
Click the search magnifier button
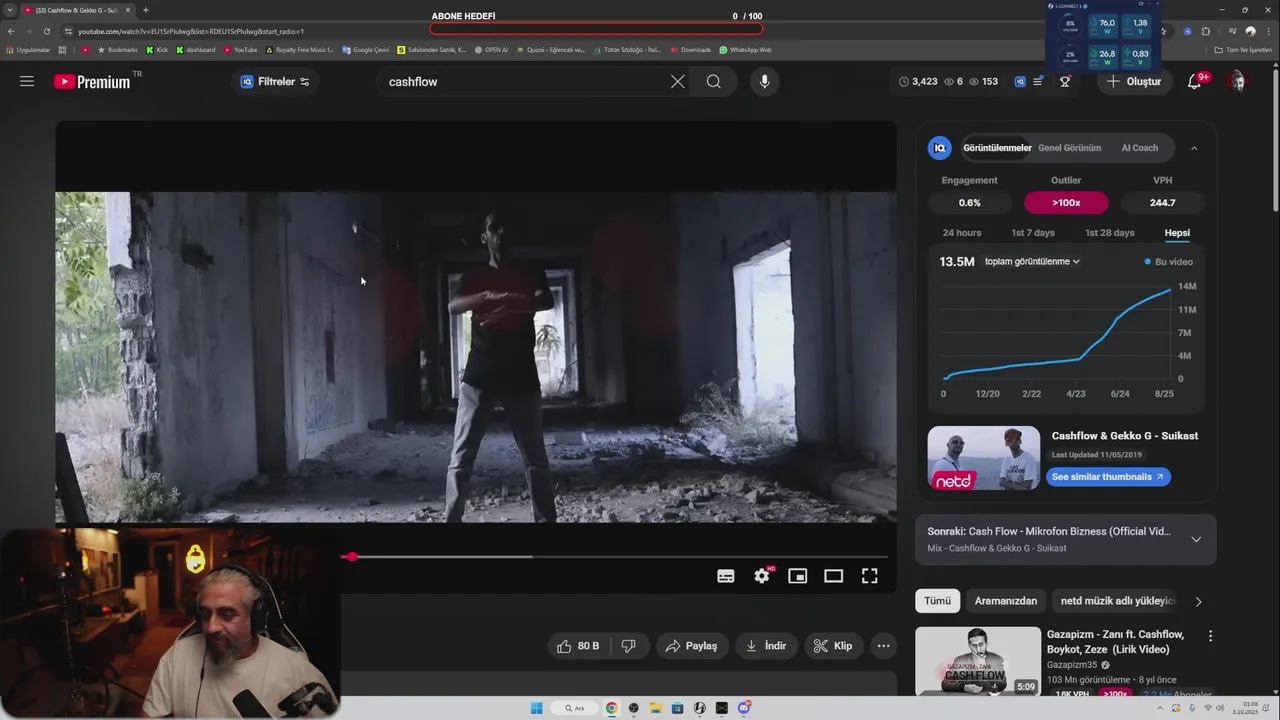tap(713, 82)
